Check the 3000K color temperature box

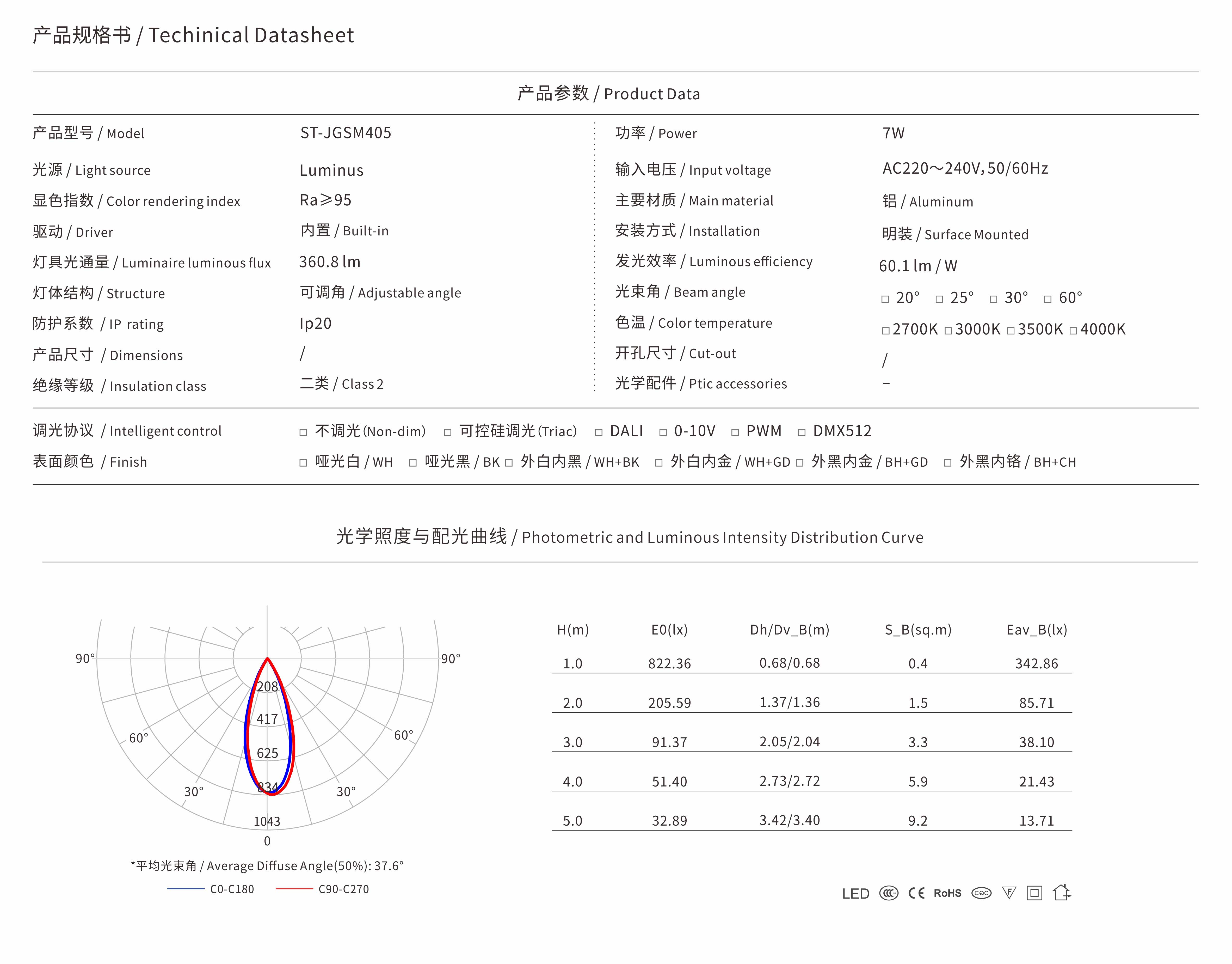[948, 331]
